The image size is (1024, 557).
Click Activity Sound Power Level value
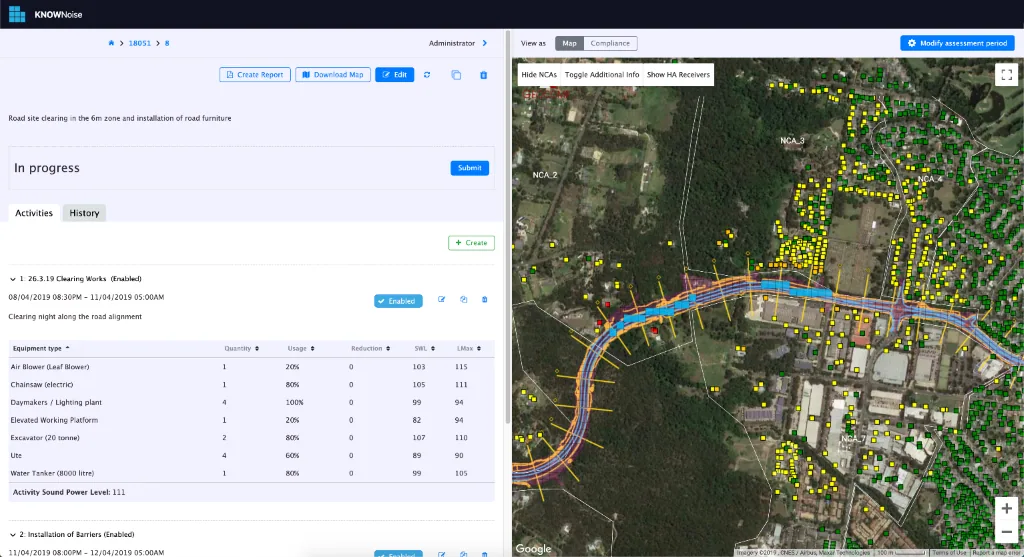118,492
